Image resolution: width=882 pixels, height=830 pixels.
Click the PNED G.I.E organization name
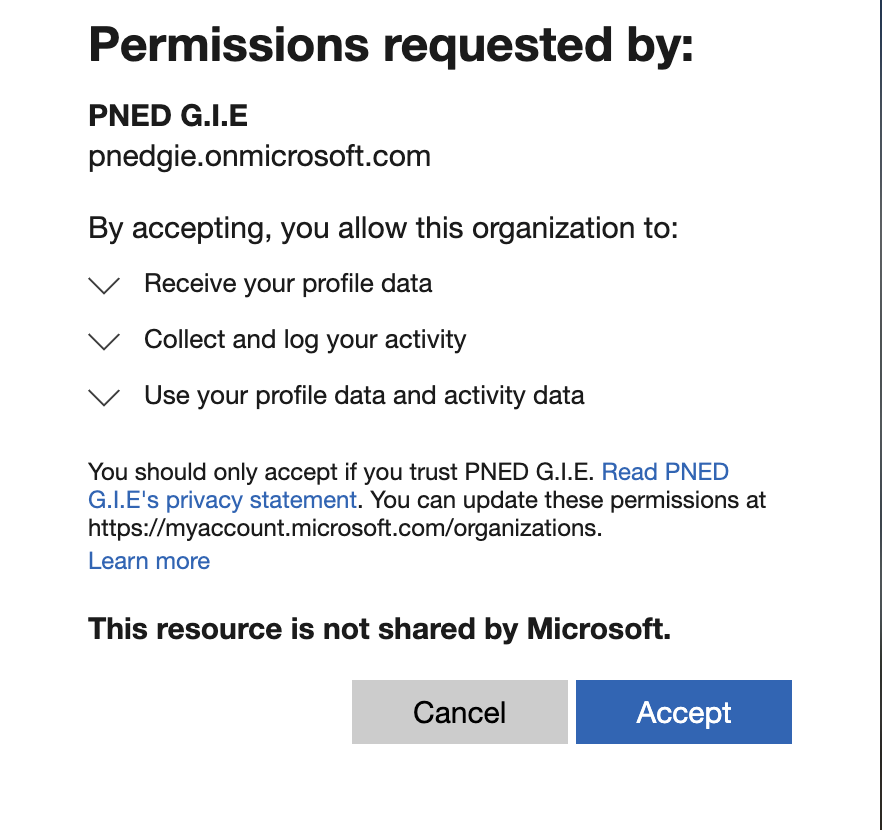click(166, 116)
